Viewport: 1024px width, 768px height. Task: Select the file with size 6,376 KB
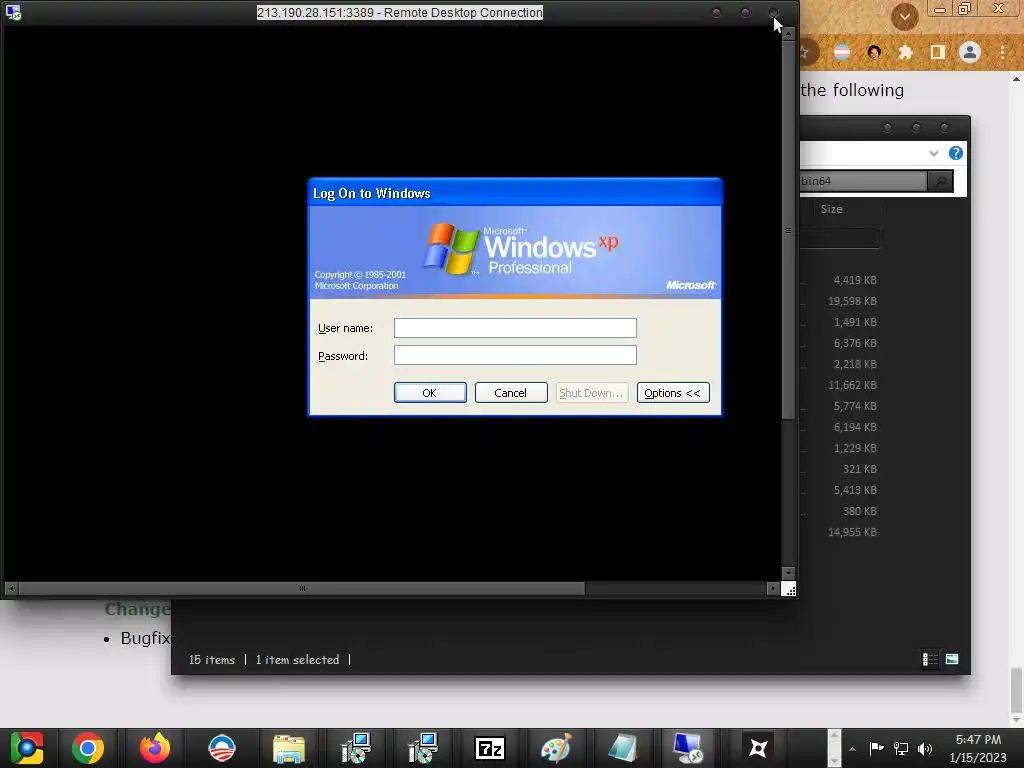tap(854, 343)
